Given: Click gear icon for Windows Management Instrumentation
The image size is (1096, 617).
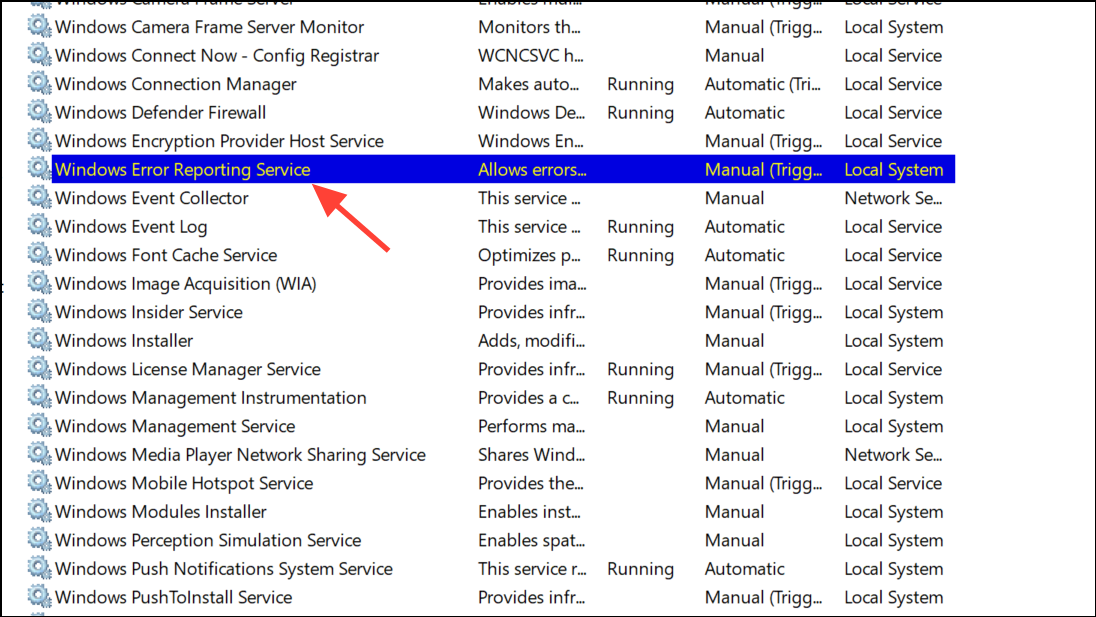Looking at the screenshot, I should pyautogui.click(x=39, y=398).
